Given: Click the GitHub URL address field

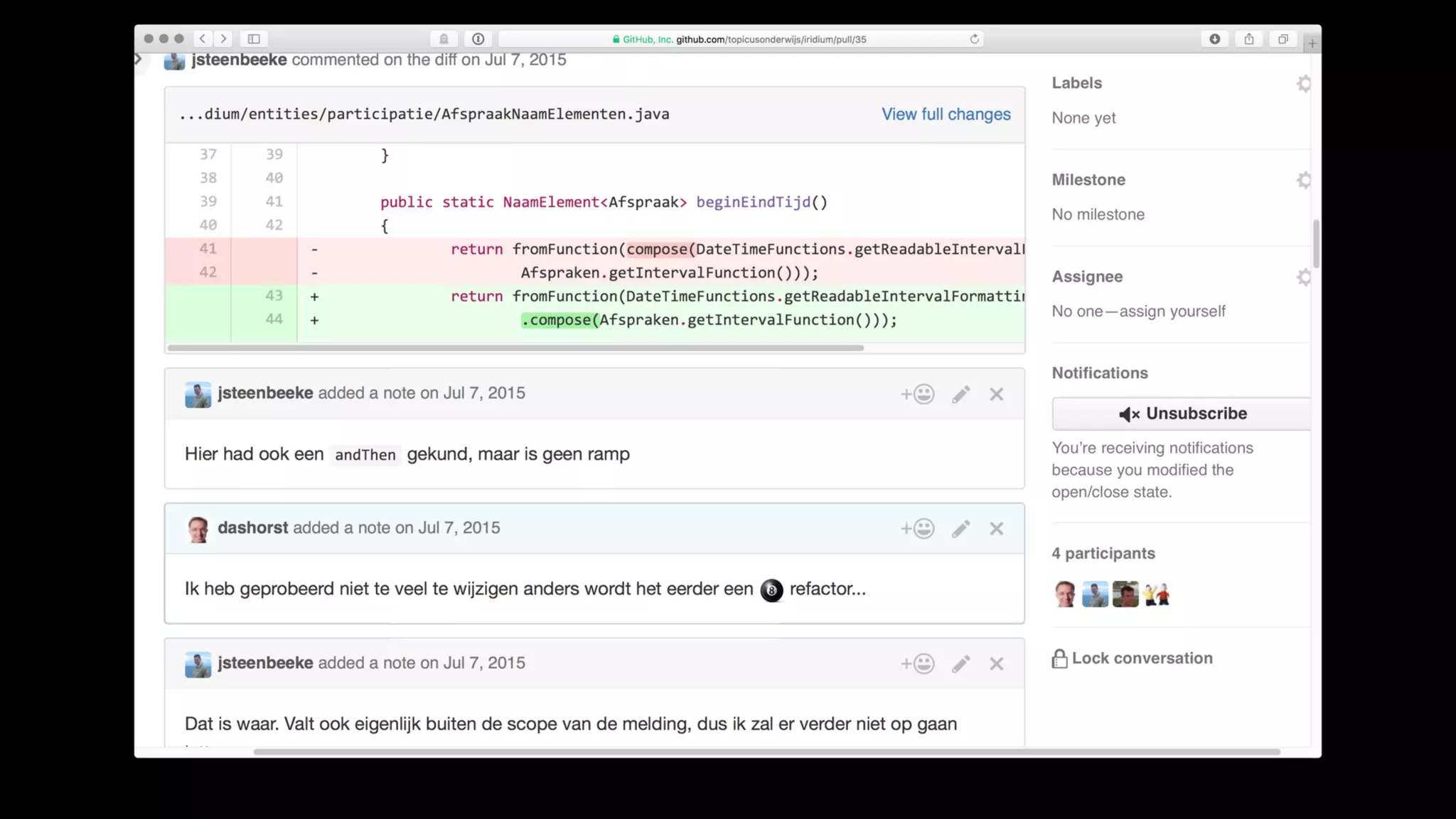Looking at the screenshot, I should pyautogui.click(x=739, y=39).
